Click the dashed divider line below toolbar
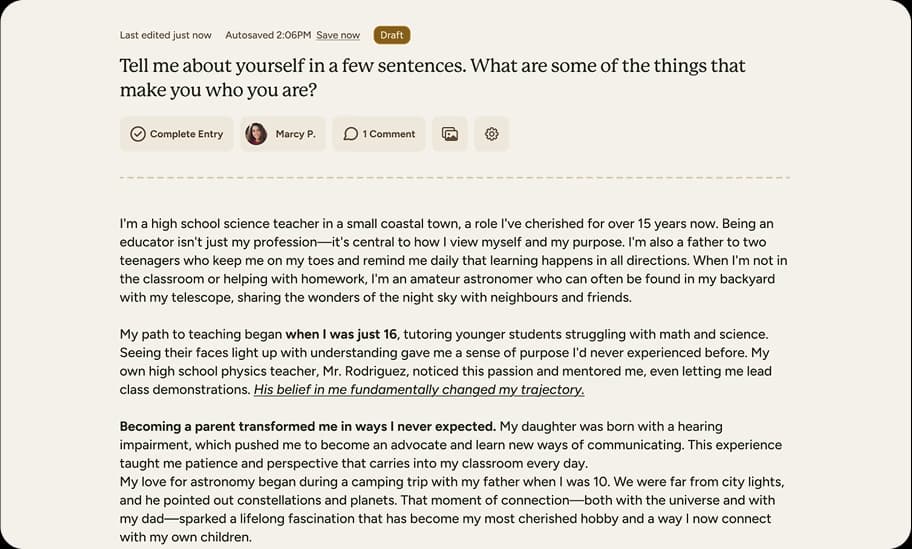Image resolution: width=912 pixels, height=549 pixels. tap(454, 178)
